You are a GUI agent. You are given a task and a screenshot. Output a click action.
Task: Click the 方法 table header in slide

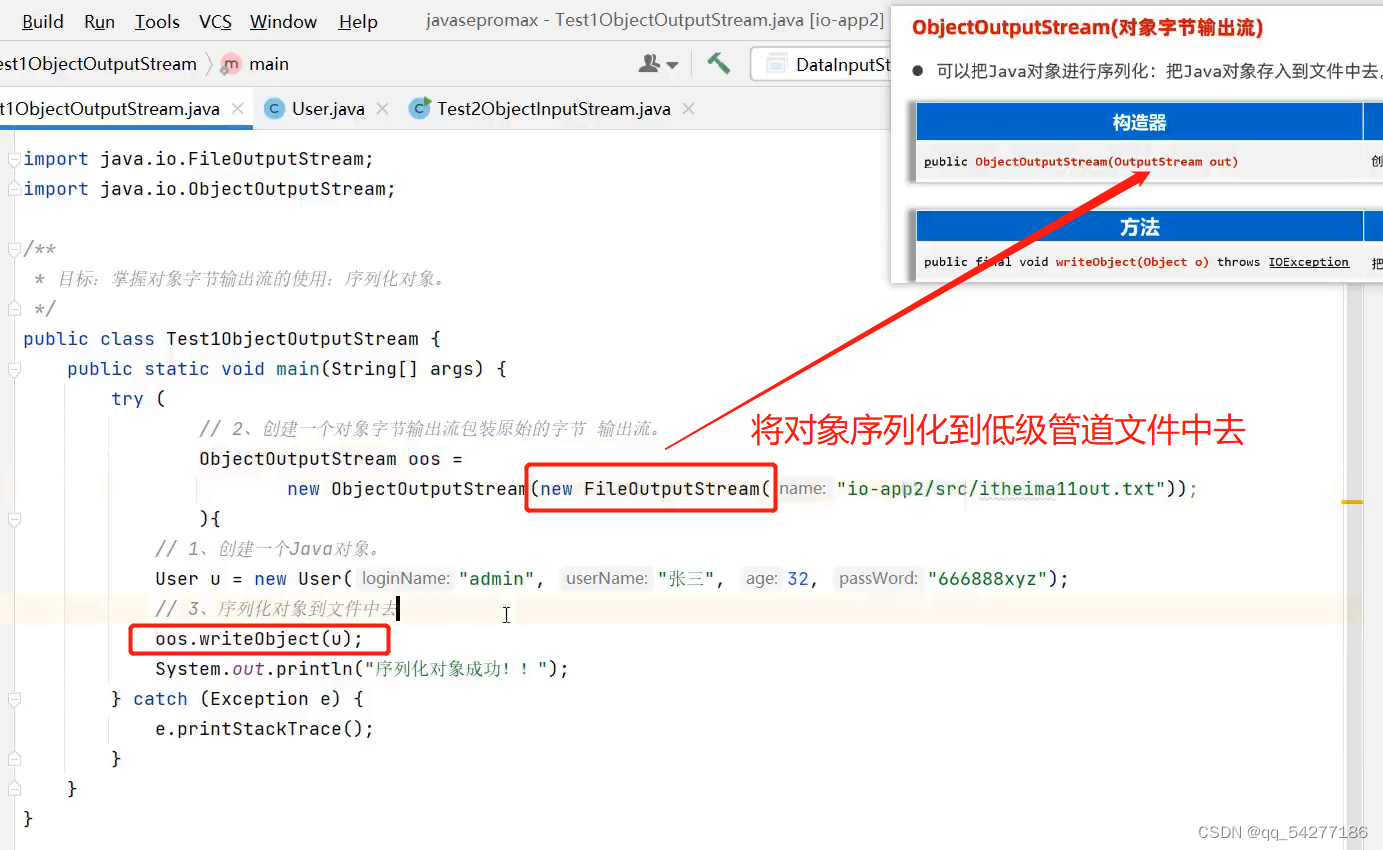(x=1139, y=228)
